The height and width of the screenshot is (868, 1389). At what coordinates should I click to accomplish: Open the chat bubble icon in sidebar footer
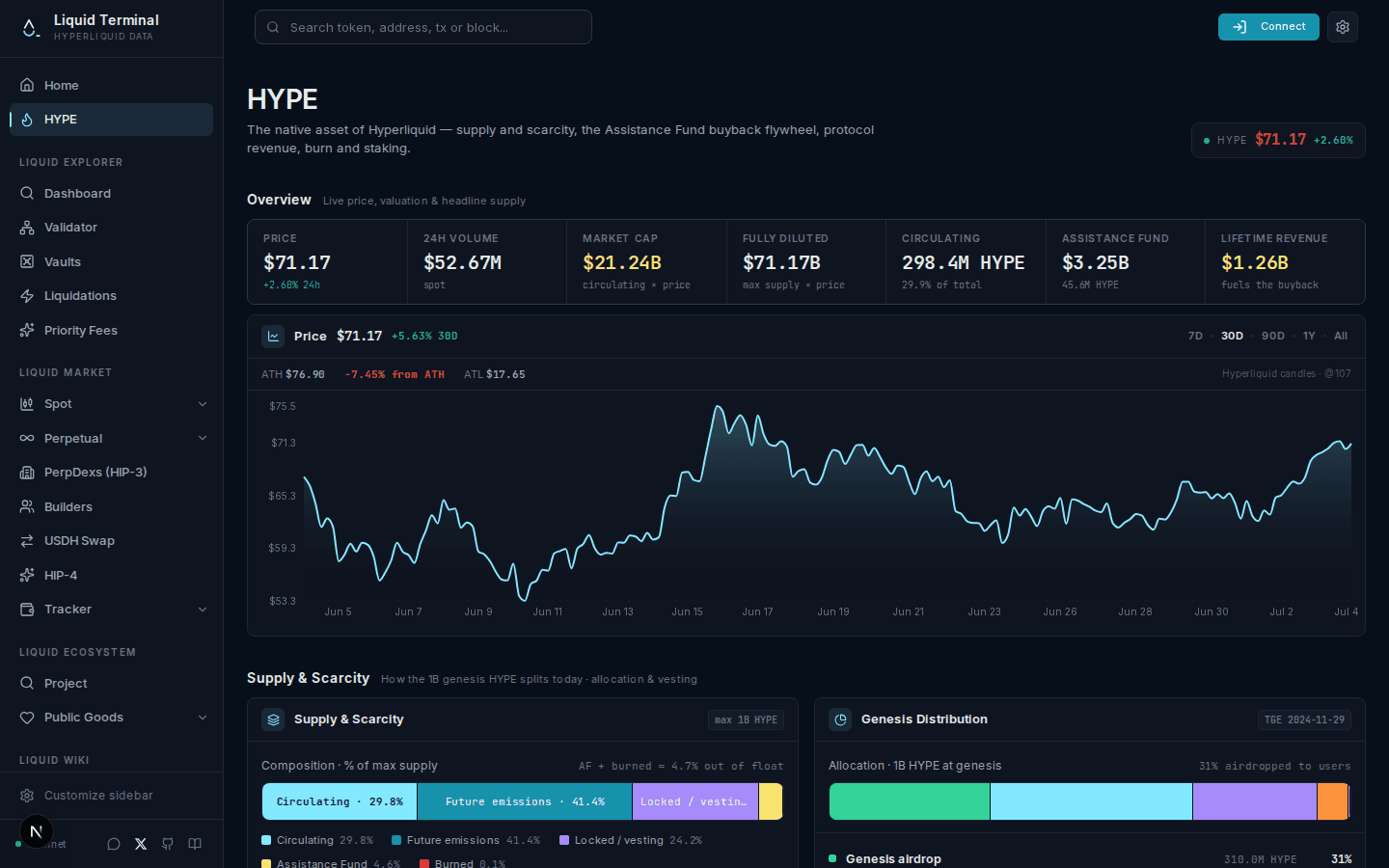coord(114,844)
